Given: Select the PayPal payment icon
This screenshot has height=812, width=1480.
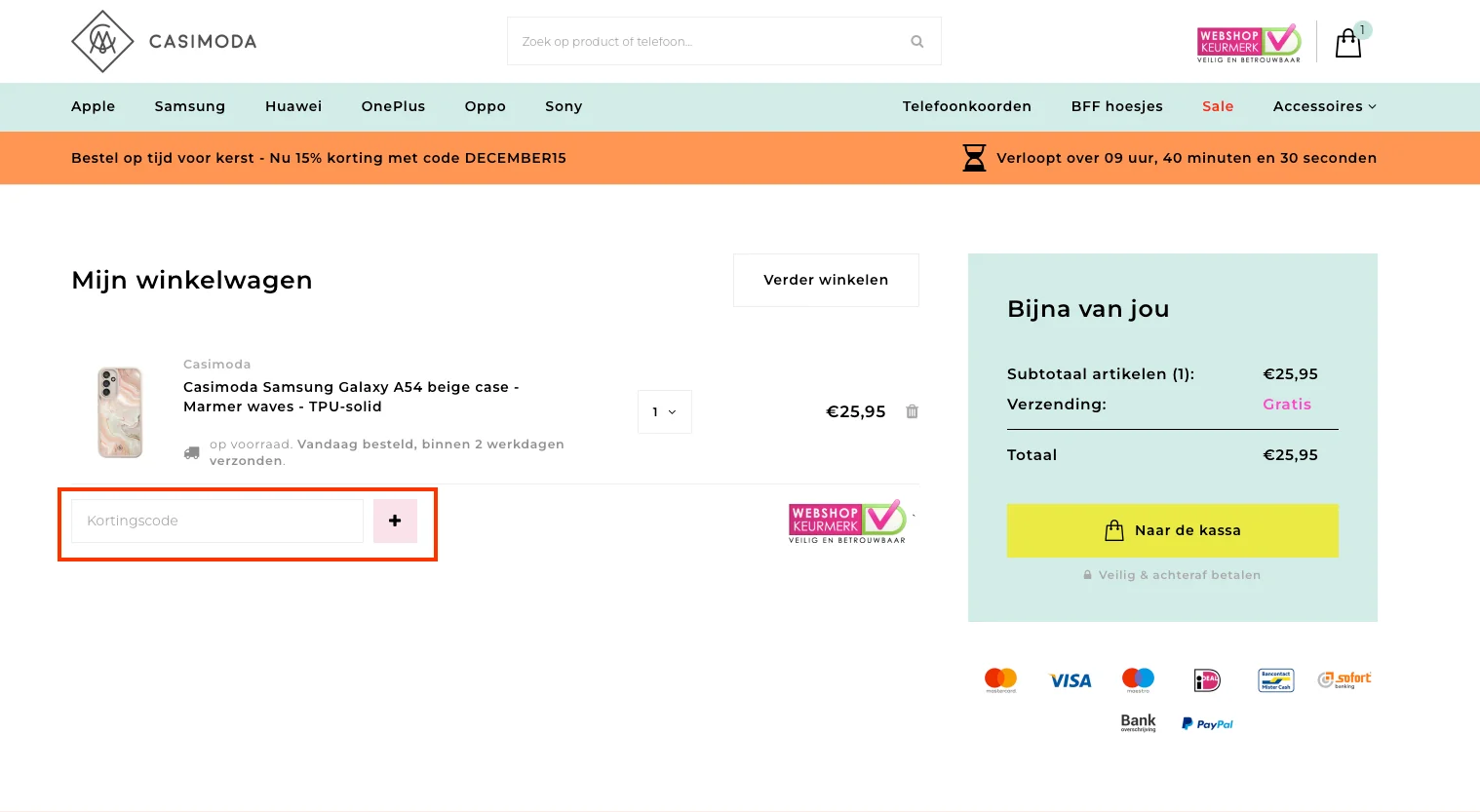Looking at the screenshot, I should [1206, 722].
